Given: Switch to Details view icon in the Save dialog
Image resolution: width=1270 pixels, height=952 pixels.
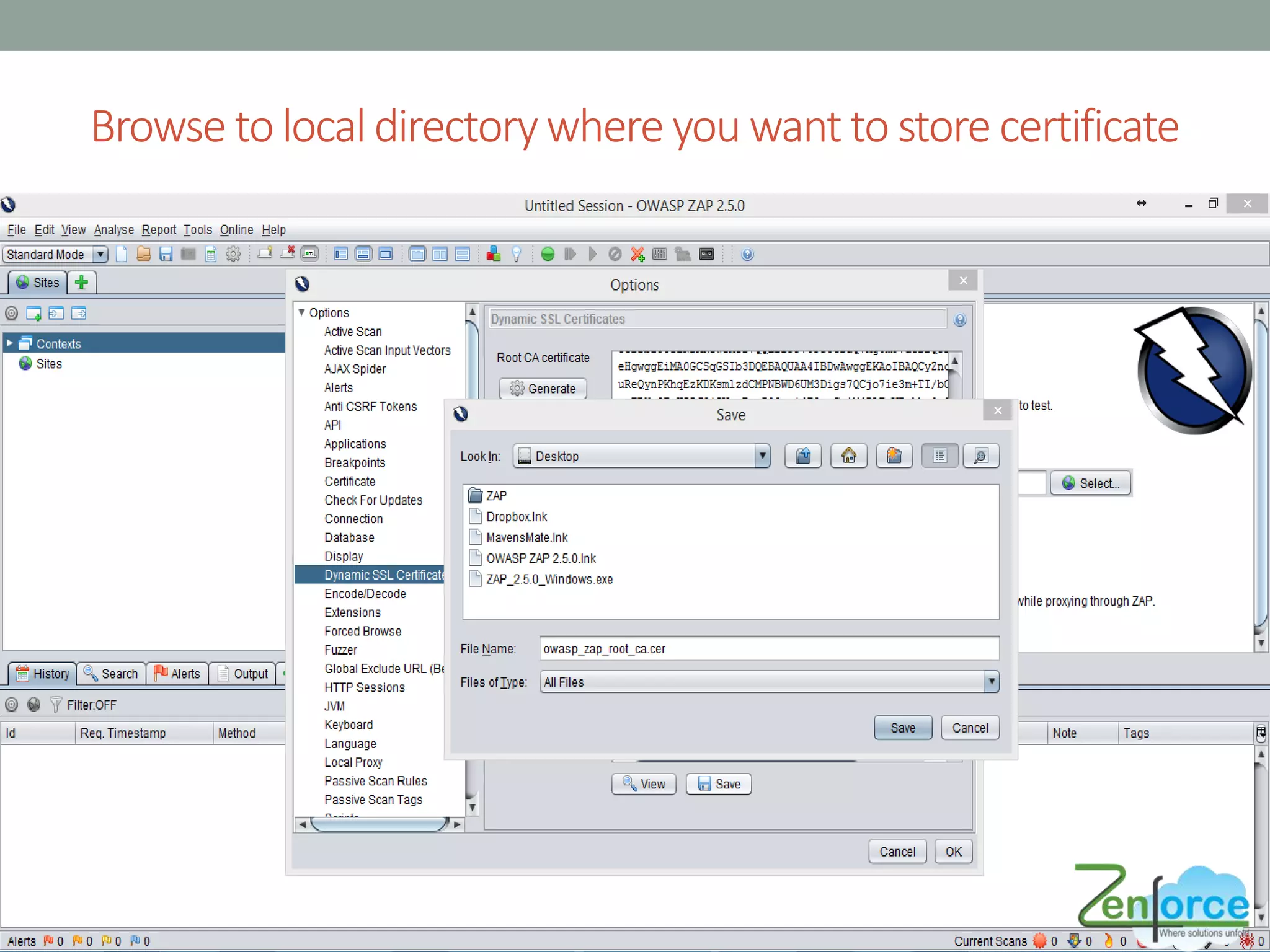Looking at the screenshot, I should click(981, 456).
